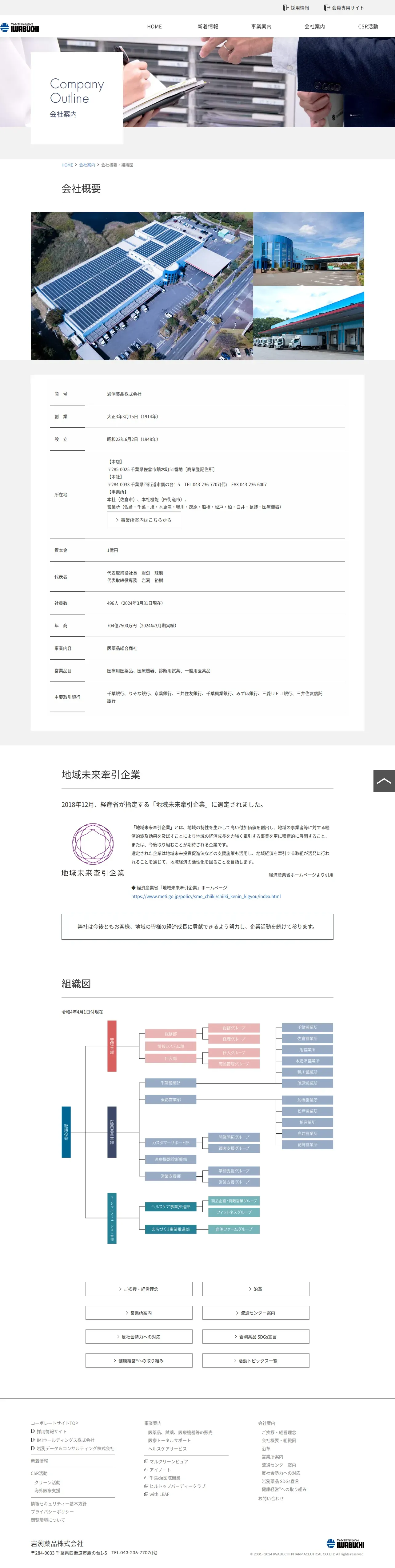Open the 会社案内 navigation item
This screenshot has height=1568, width=395.
coord(314,27)
